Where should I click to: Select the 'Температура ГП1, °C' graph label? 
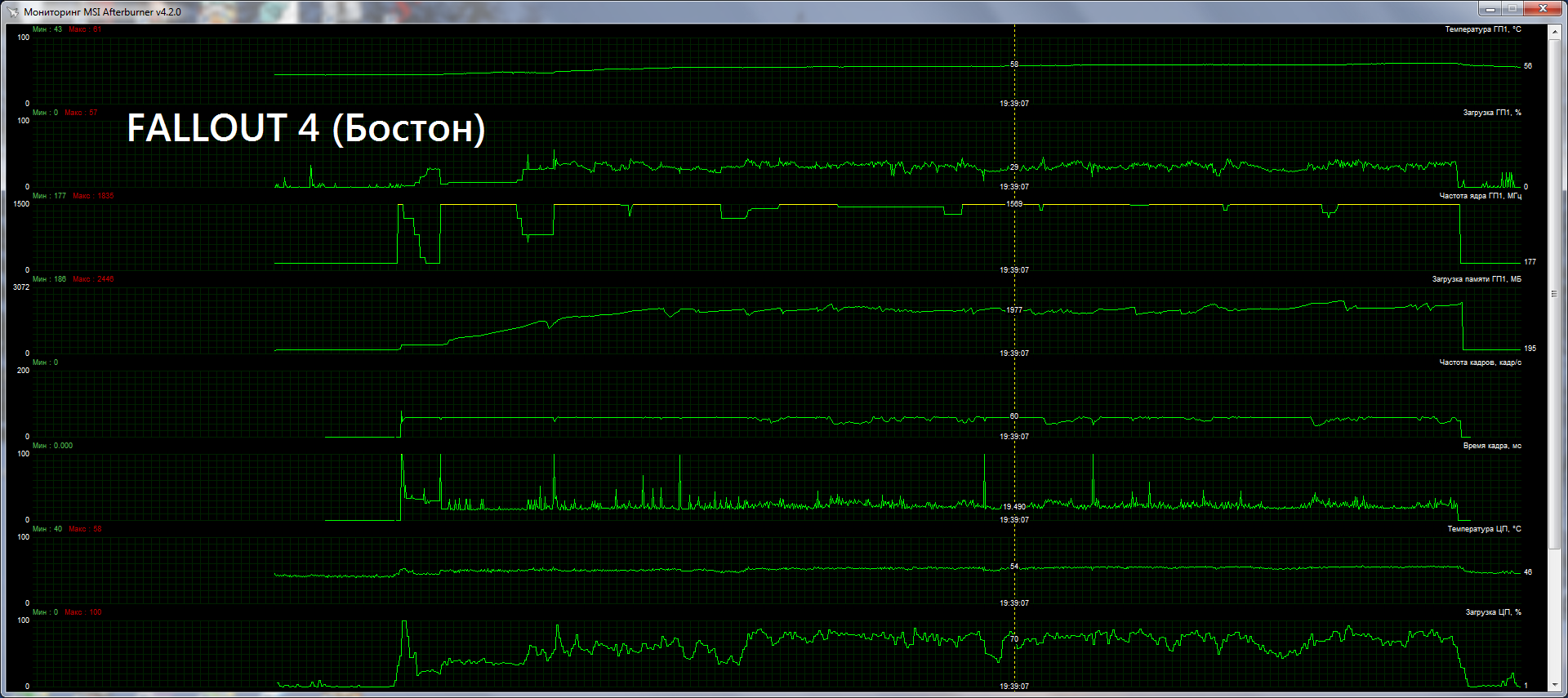click(1482, 29)
